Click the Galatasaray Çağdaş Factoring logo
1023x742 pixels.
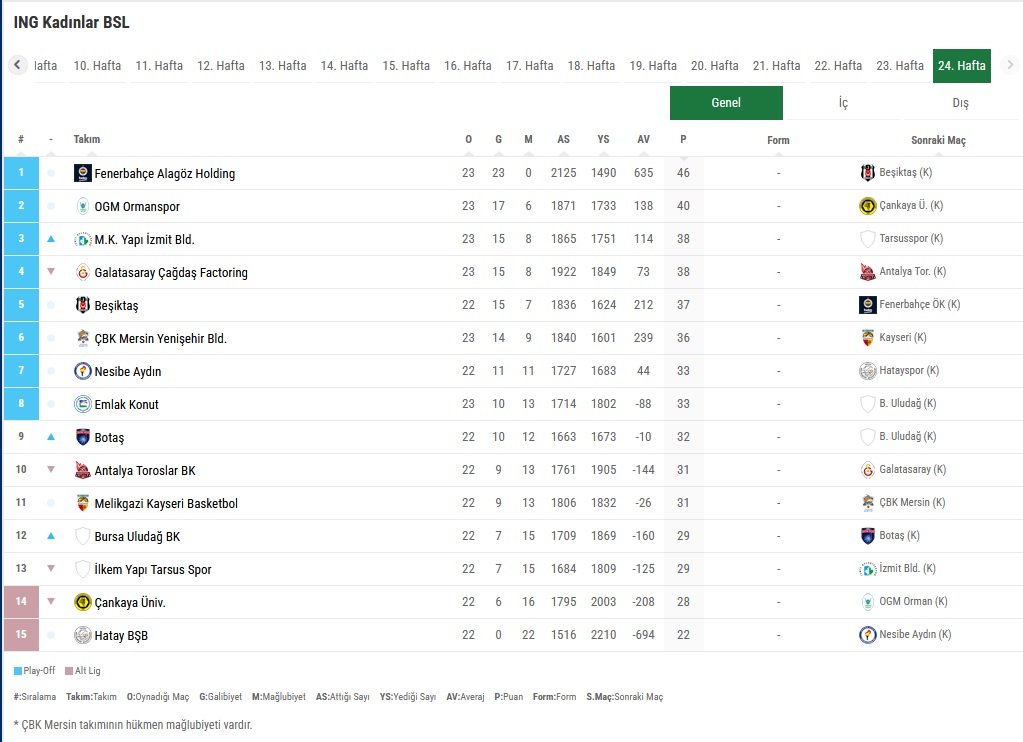82,272
